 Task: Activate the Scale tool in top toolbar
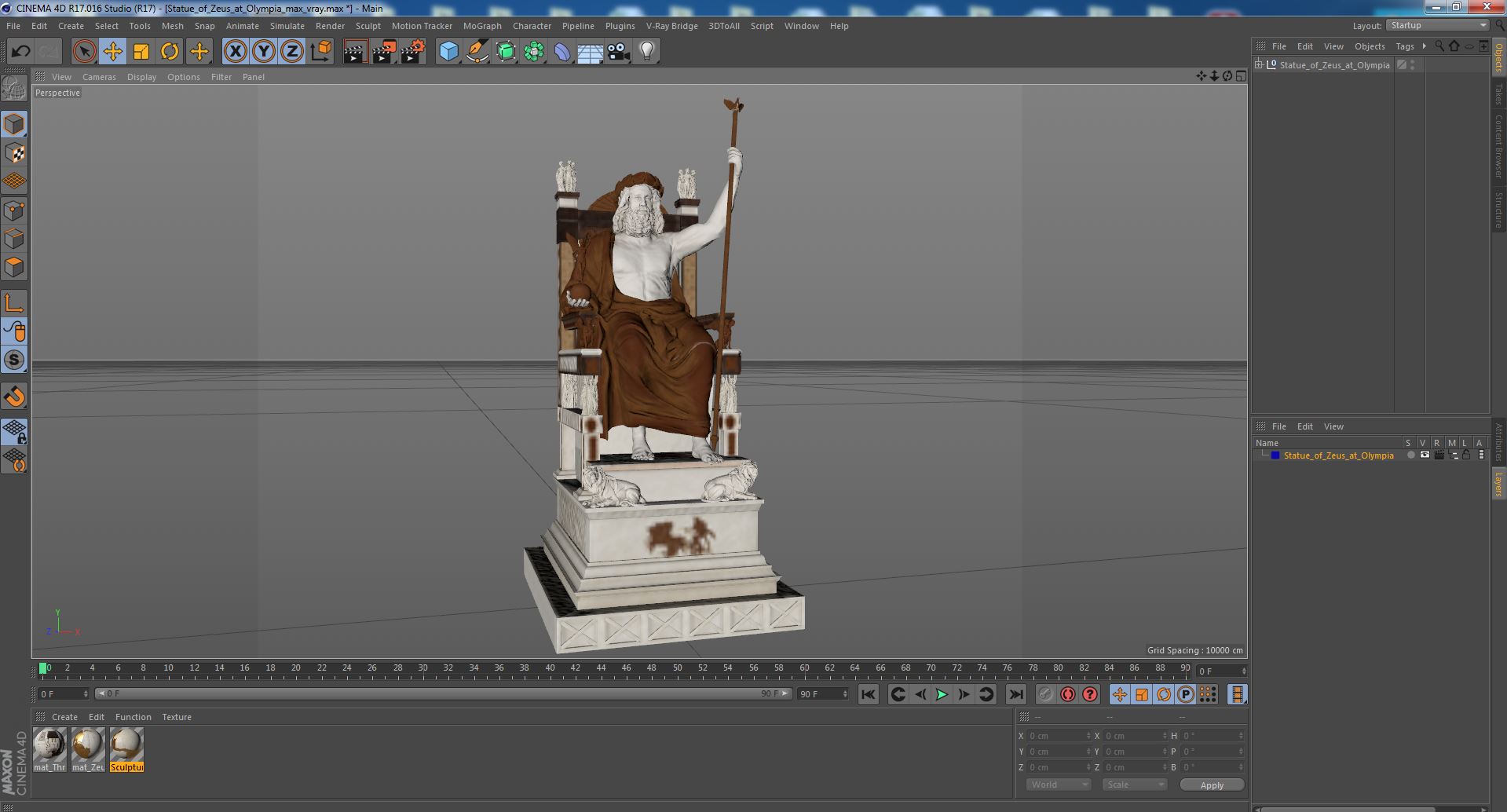pos(141,52)
